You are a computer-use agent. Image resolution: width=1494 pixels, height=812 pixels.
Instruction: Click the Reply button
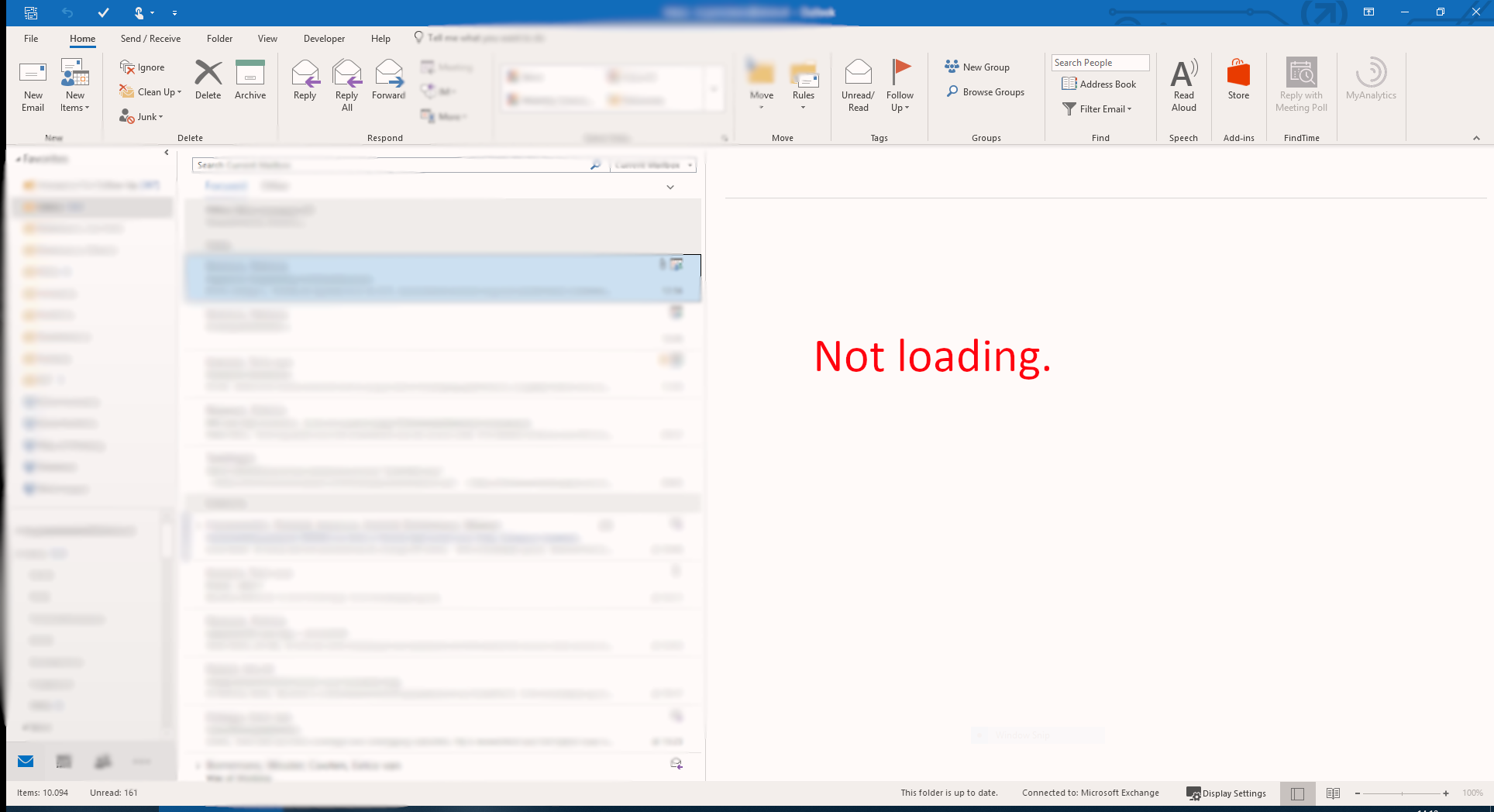tap(305, 80)
